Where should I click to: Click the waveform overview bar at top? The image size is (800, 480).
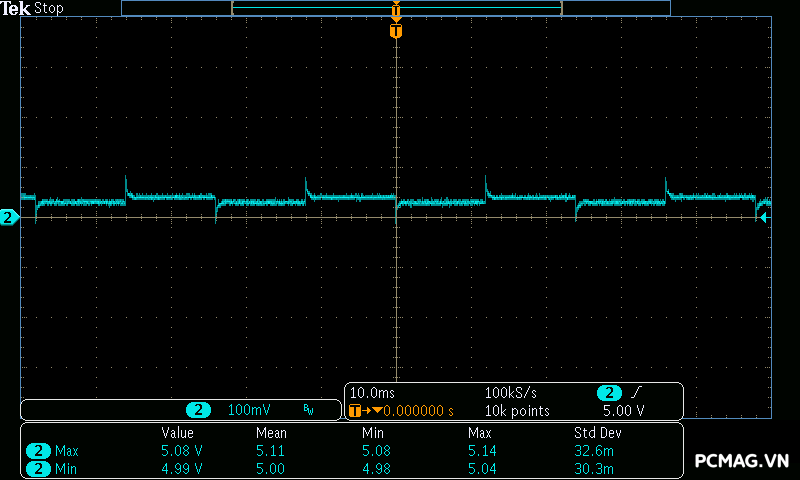[396, 8]
